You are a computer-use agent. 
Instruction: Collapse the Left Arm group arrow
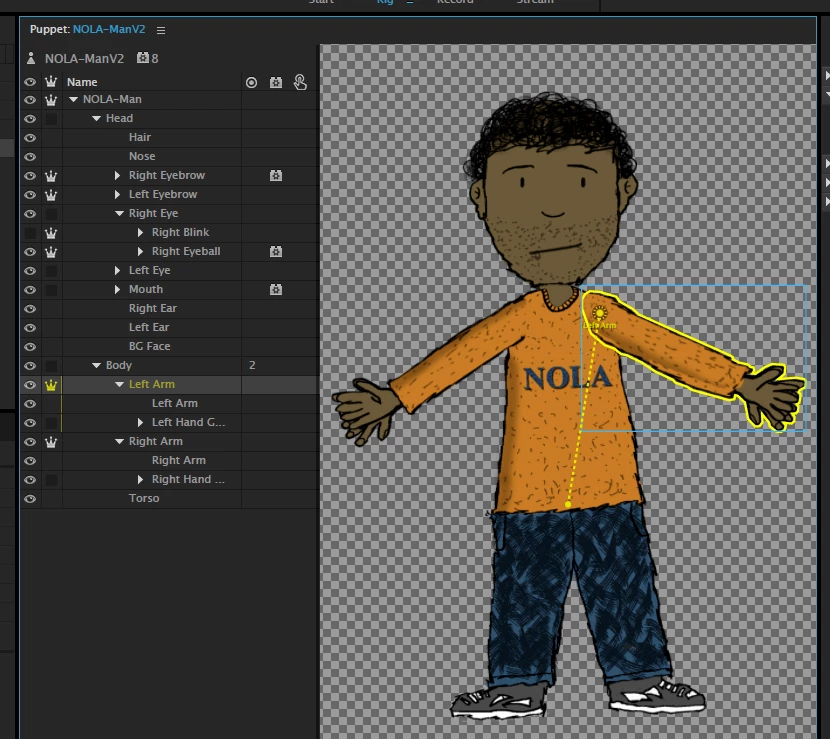[119, 384]
